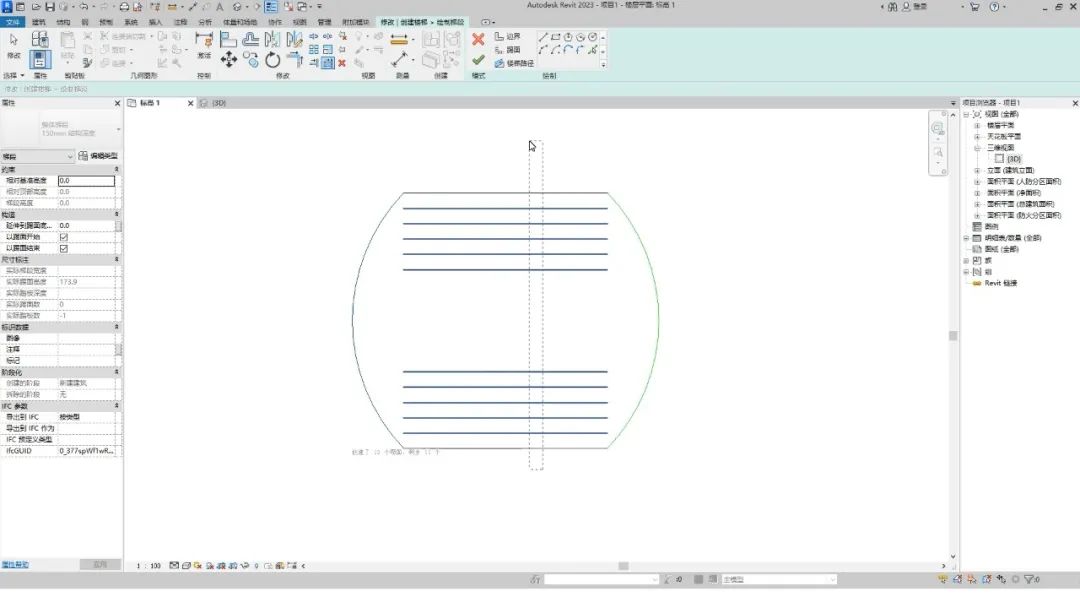Screen dimensions: 1080x608
Task: Select the Align tool
Action: tap(229, 39)
